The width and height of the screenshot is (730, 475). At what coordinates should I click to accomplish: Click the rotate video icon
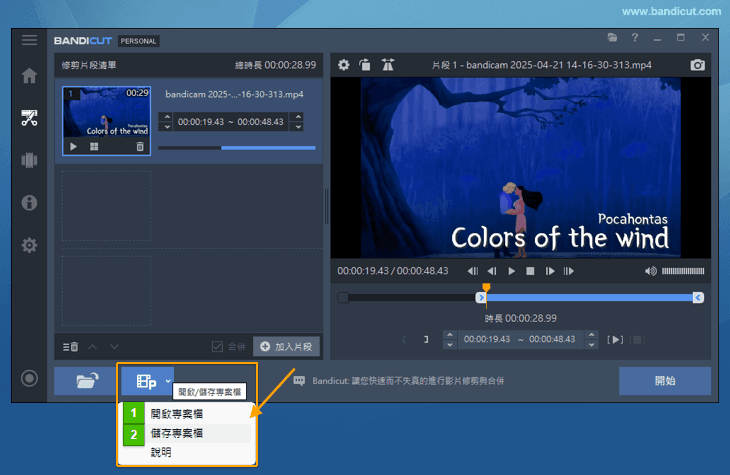[365, 65]
